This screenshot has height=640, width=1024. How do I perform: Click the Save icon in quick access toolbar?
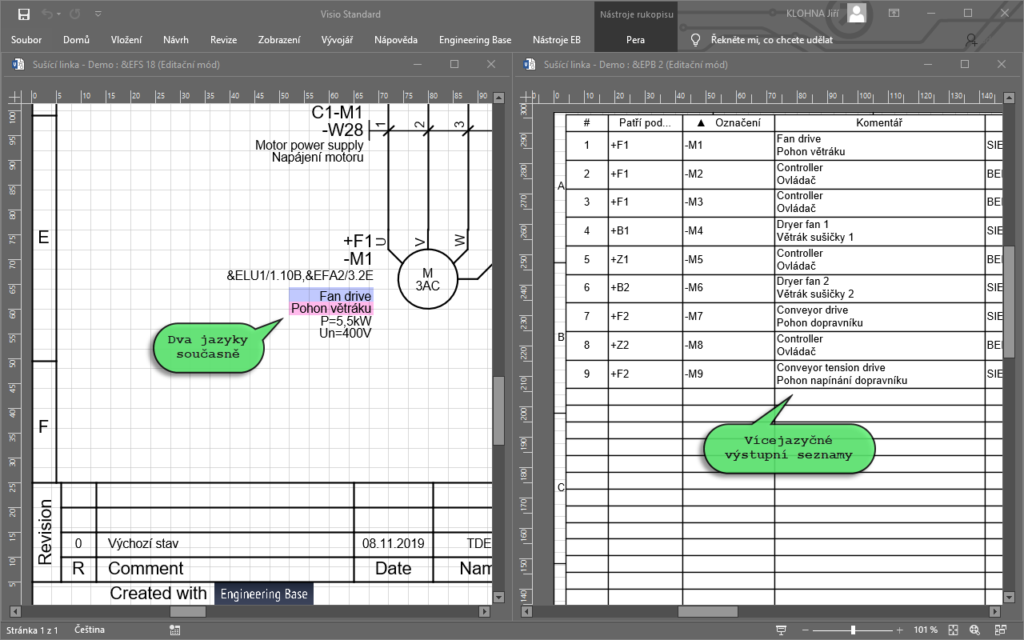(x=23, y=14)
